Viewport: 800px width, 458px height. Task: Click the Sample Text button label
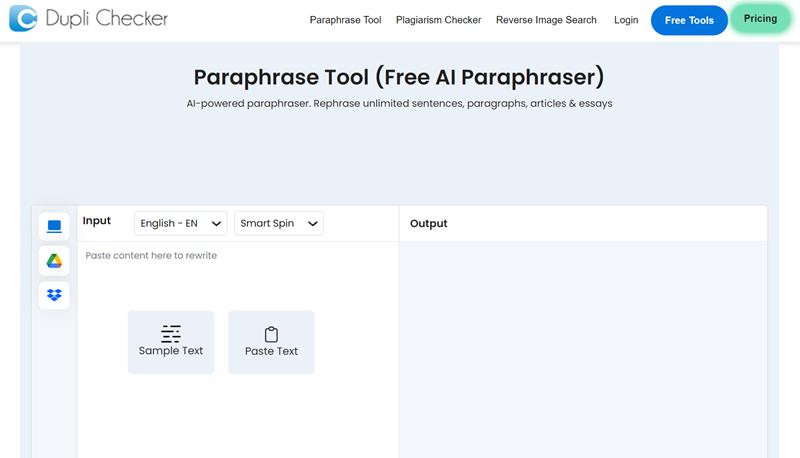[x=170, y=351]
